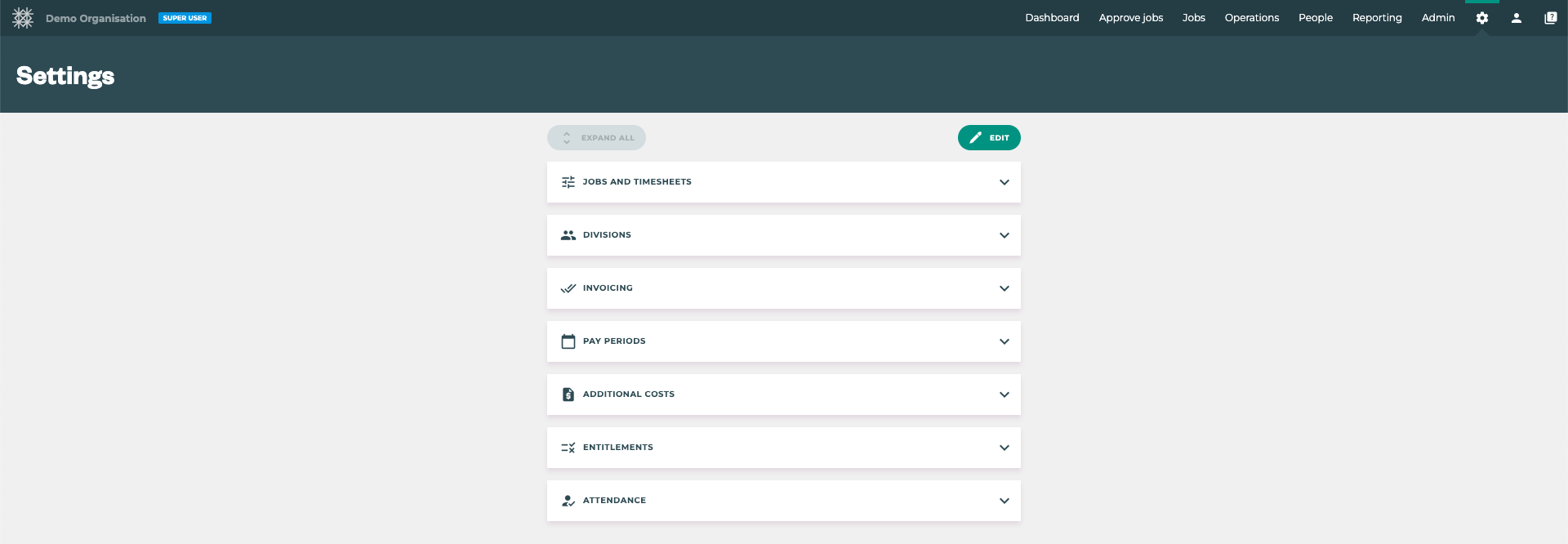Click the Divisions people icon
1568x544 pixels.
coord(568,235)
